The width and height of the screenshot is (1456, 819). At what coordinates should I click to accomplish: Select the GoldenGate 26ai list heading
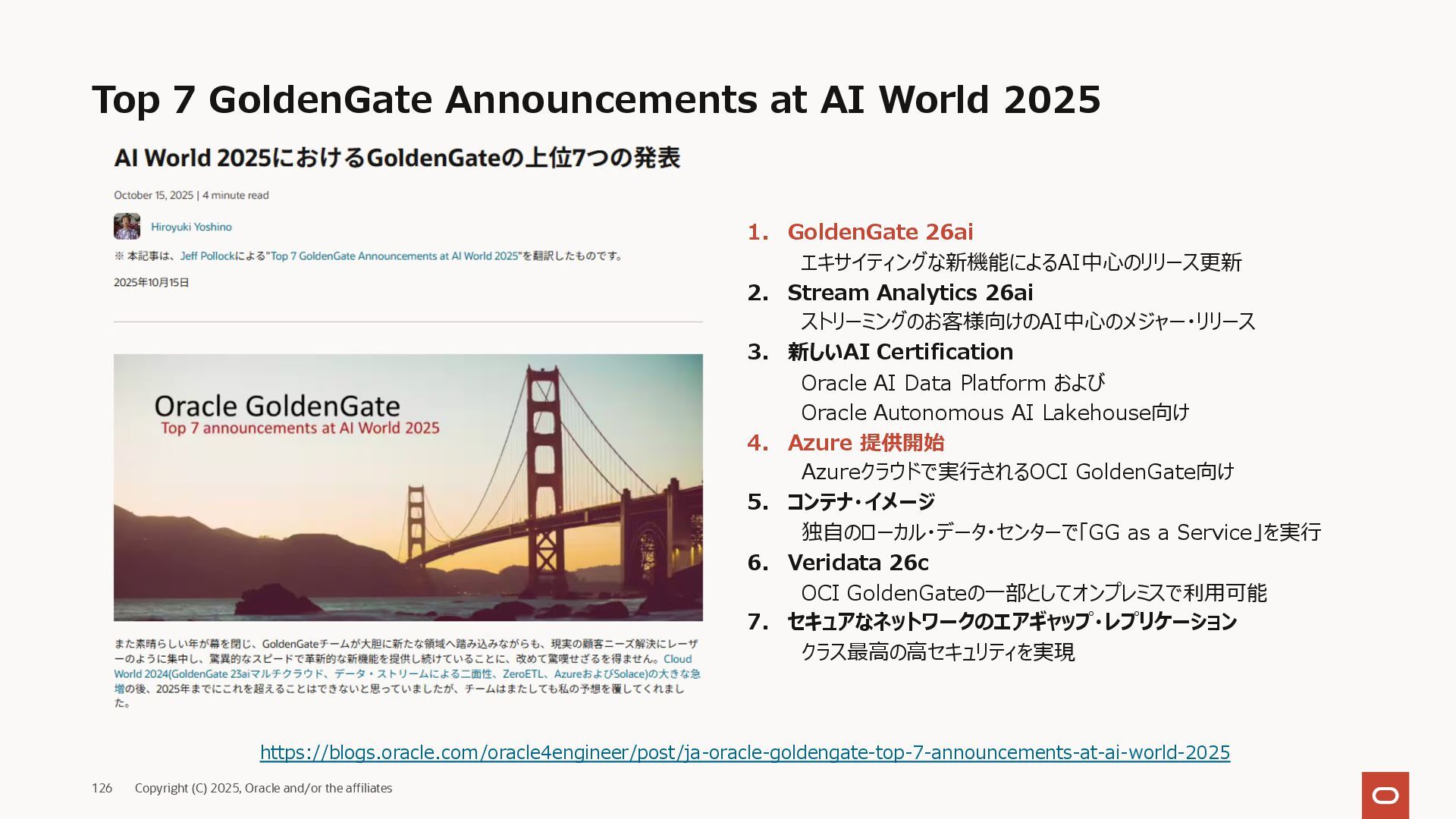[880, 232]
